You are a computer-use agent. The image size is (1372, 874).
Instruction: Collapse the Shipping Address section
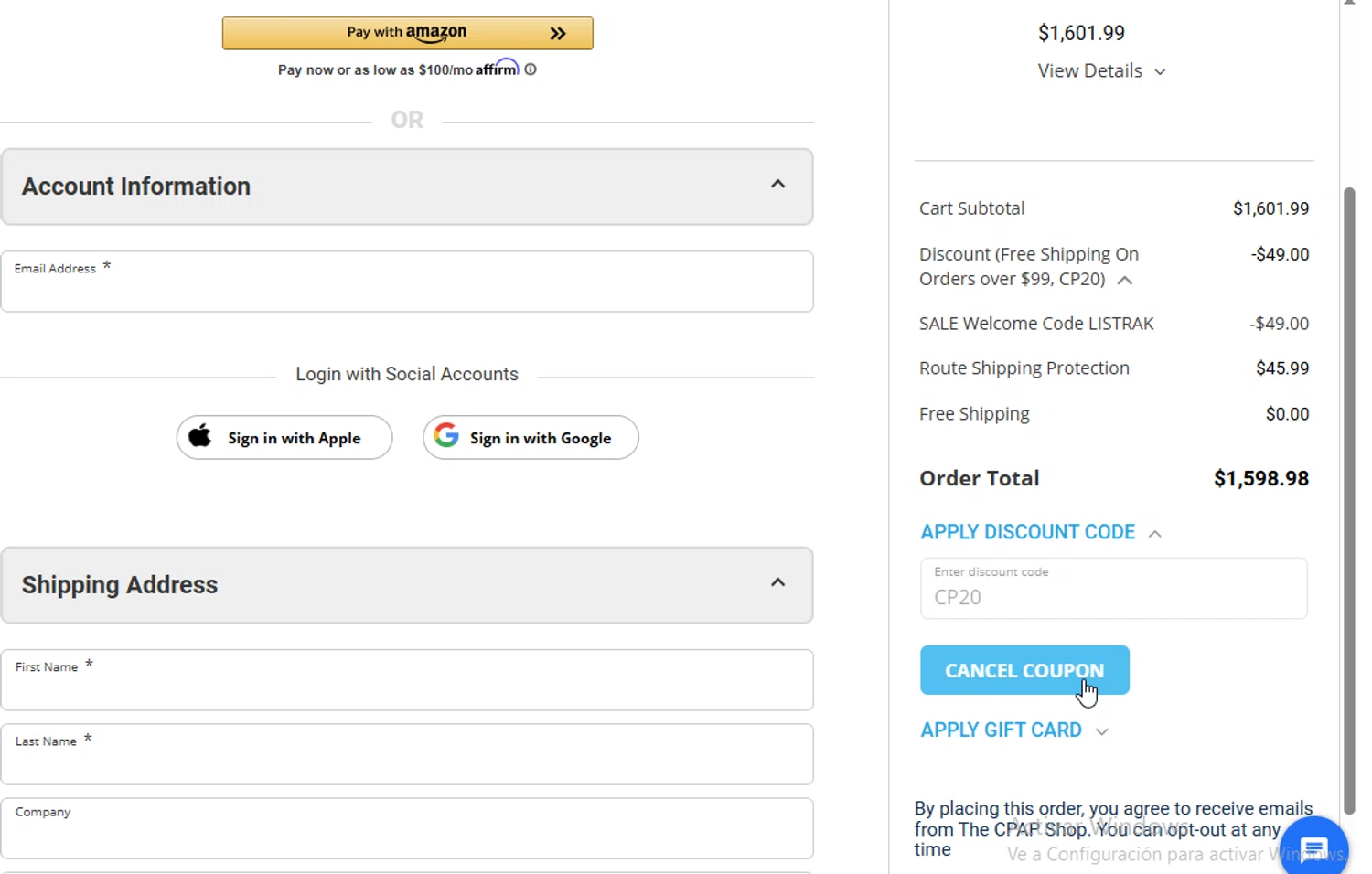click(x=777, y=583)
